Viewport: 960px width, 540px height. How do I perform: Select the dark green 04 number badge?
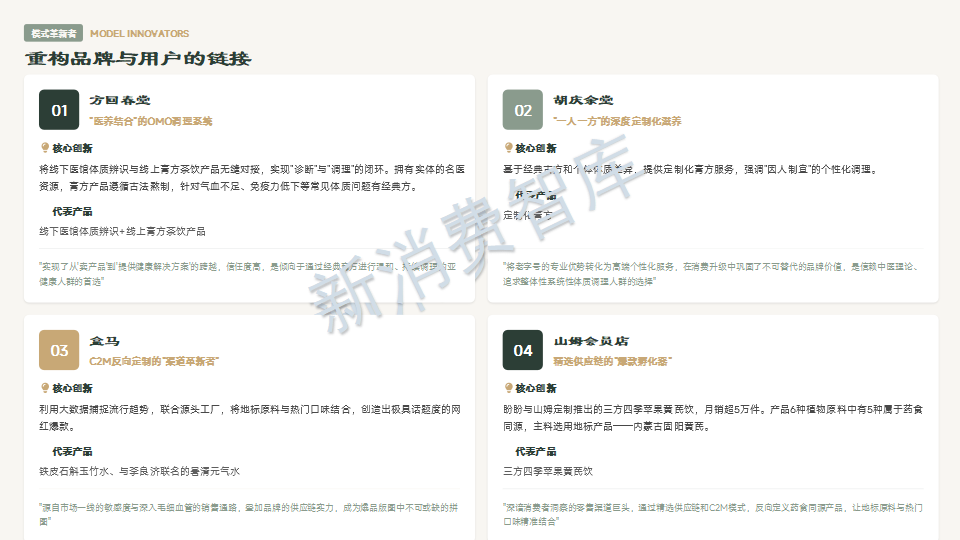523,350
